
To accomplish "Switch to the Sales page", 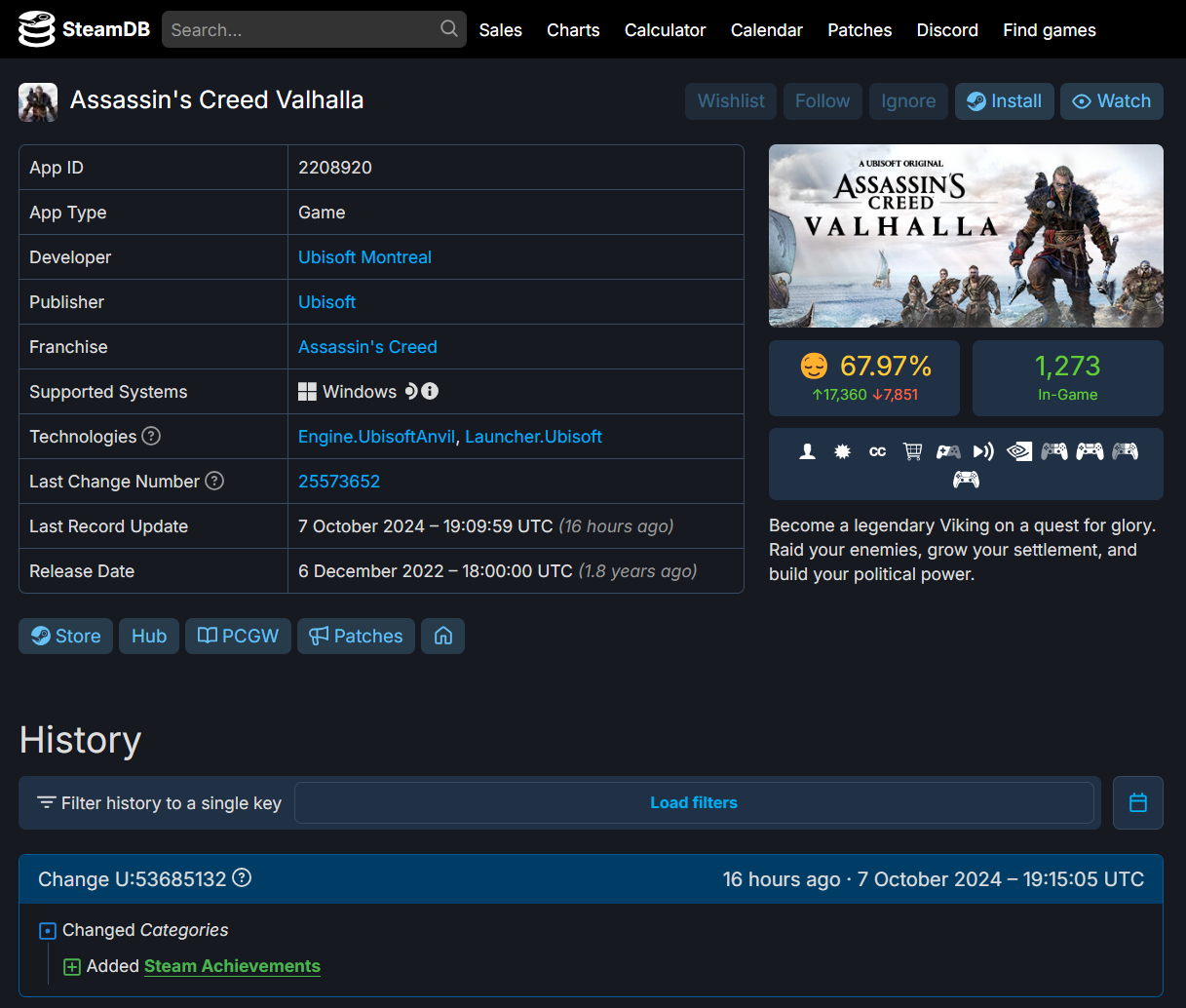I will coord(500,30).
